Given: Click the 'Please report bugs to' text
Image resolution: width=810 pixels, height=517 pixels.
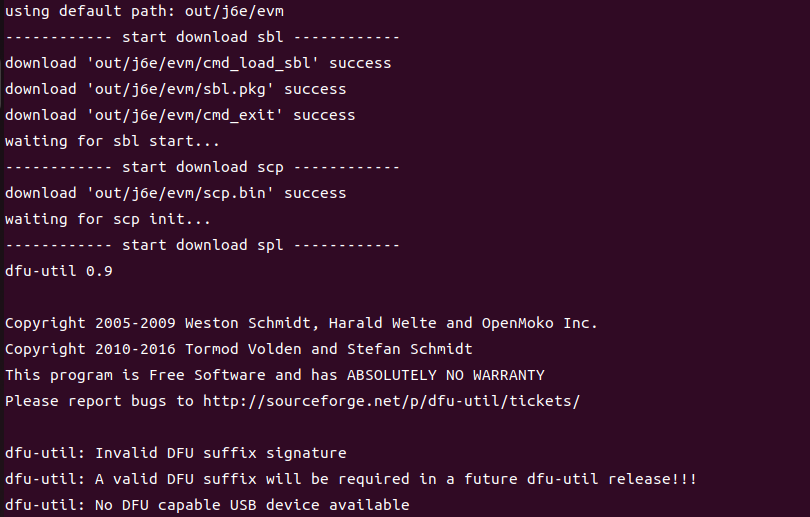Looking at the screenshot, I should coord(99,401).
